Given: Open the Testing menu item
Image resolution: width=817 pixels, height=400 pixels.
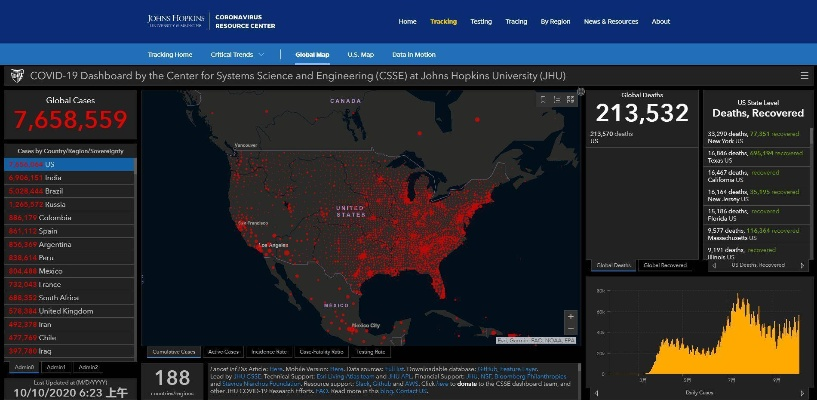Looking at the screenshot, I should tap(481, 22).
